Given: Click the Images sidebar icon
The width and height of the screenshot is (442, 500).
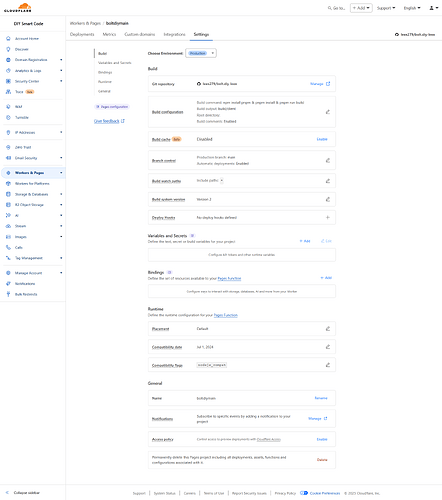Looking at the screenshot, I should pos(8,237).
